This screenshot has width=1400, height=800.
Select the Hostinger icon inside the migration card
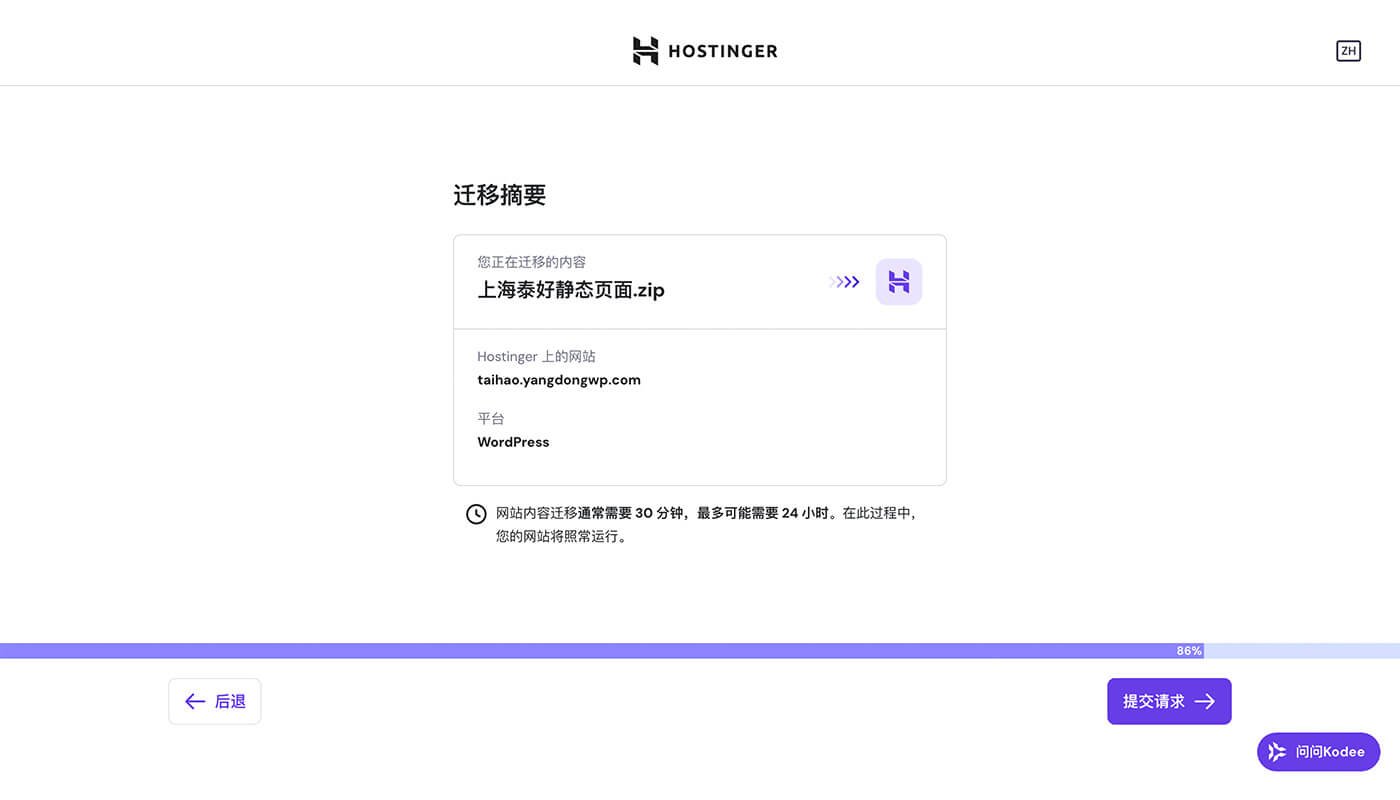point(898,281)
